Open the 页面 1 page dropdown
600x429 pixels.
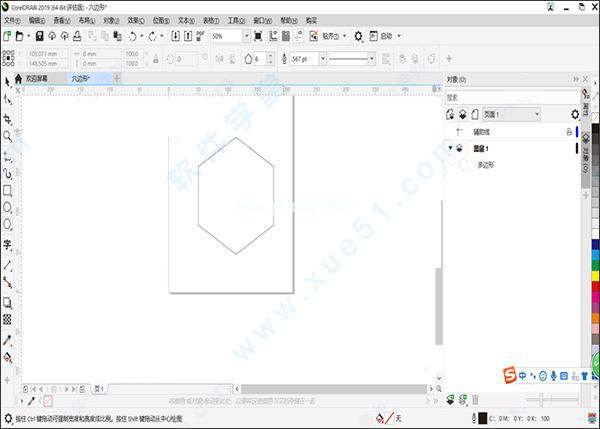coord(537,115)
